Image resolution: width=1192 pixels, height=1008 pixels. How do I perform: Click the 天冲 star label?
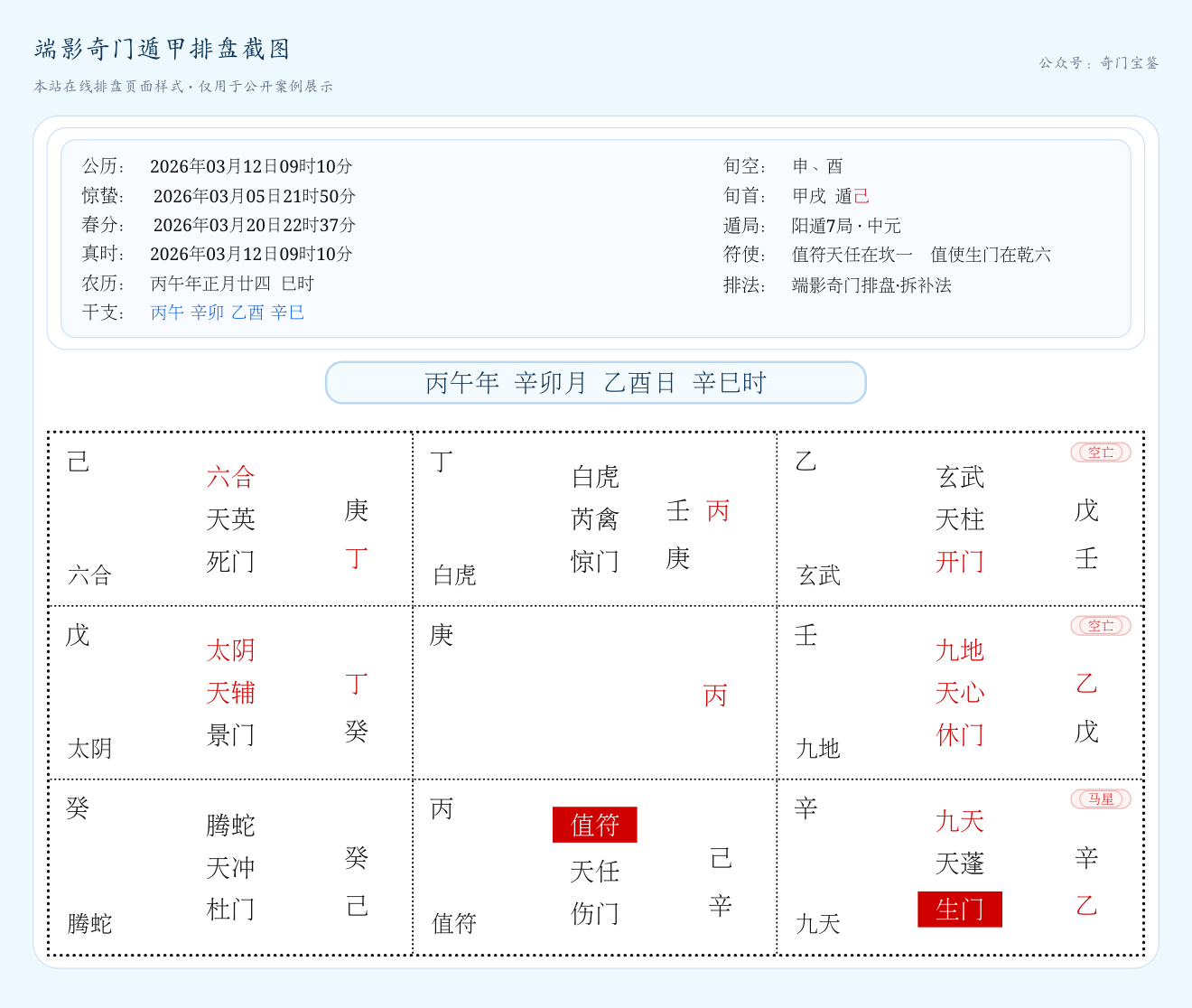pos(231,868)
